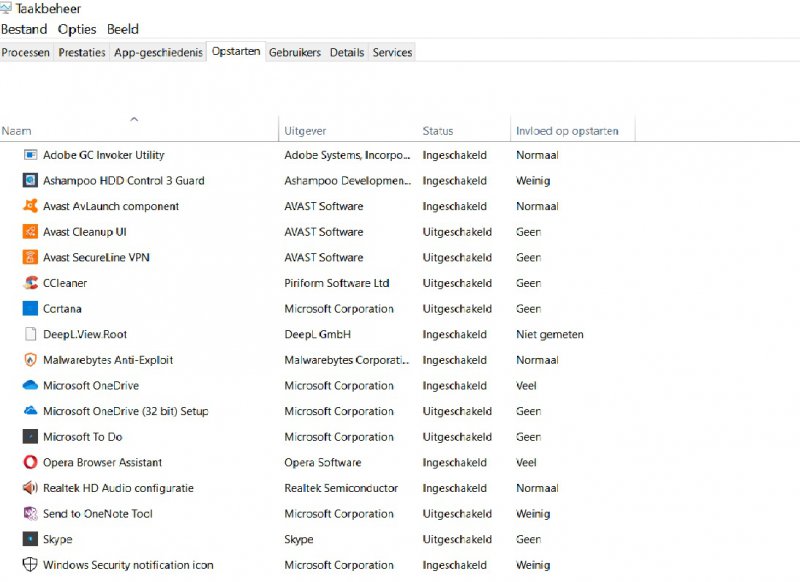Click the Adobe Systems, Incorpo... publisher cell
The width and height of the screenshot is (800, 582).
click(x=347, y=155)
